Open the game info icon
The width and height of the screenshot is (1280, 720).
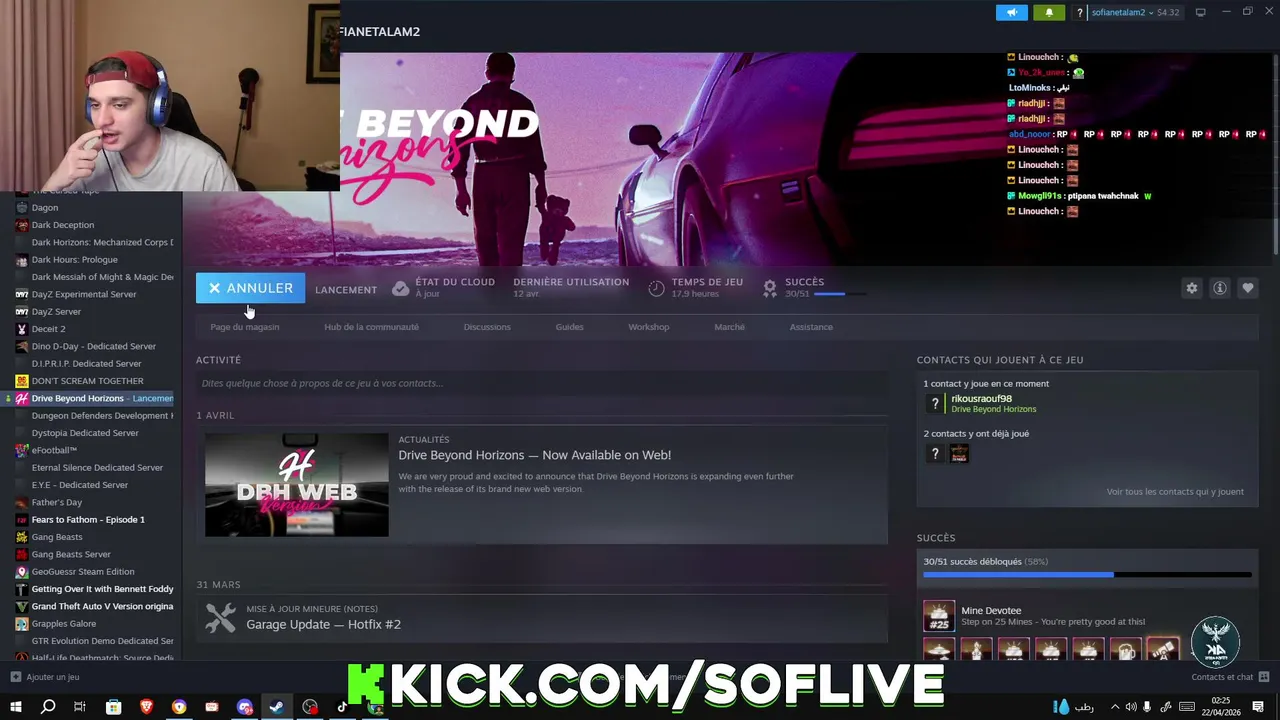point(1220,288)
